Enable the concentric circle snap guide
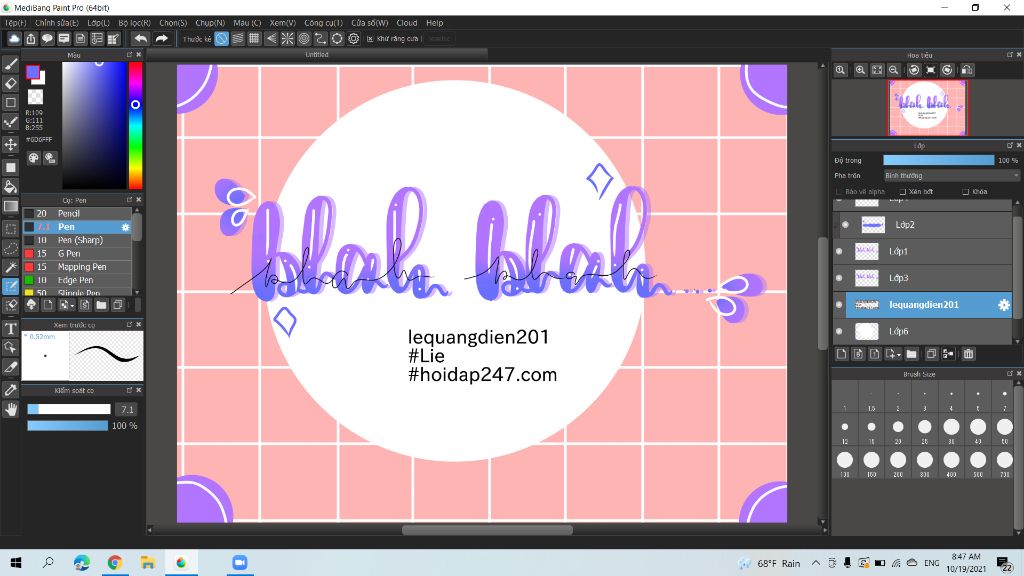 coord(304,39)
